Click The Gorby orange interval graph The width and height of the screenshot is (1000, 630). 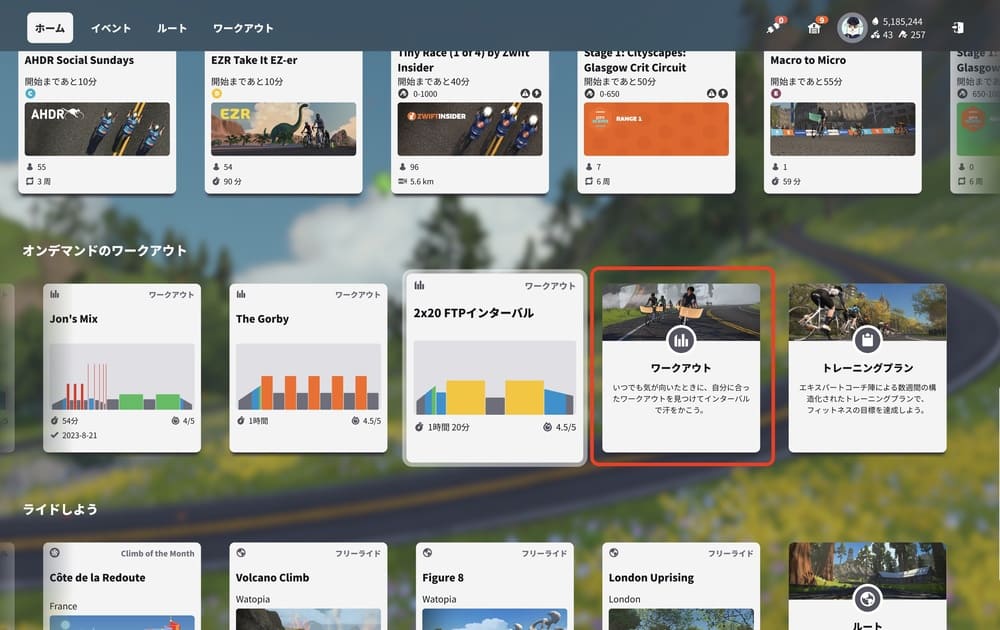click(308, 376)
